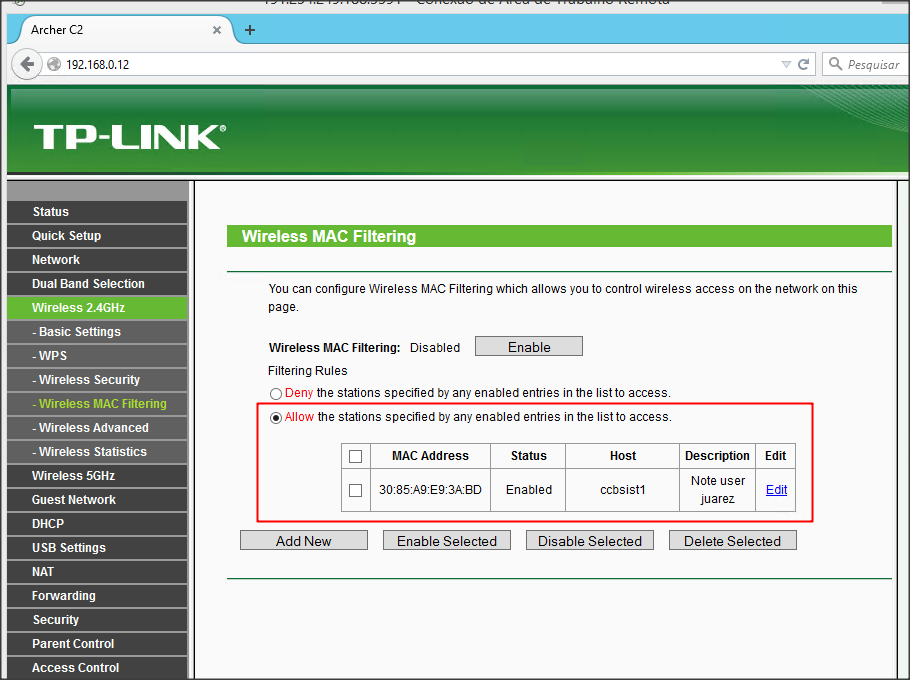Screen dimensions: 910x680
Task: Click Delete Selected button
Action: tap(732, 541)
